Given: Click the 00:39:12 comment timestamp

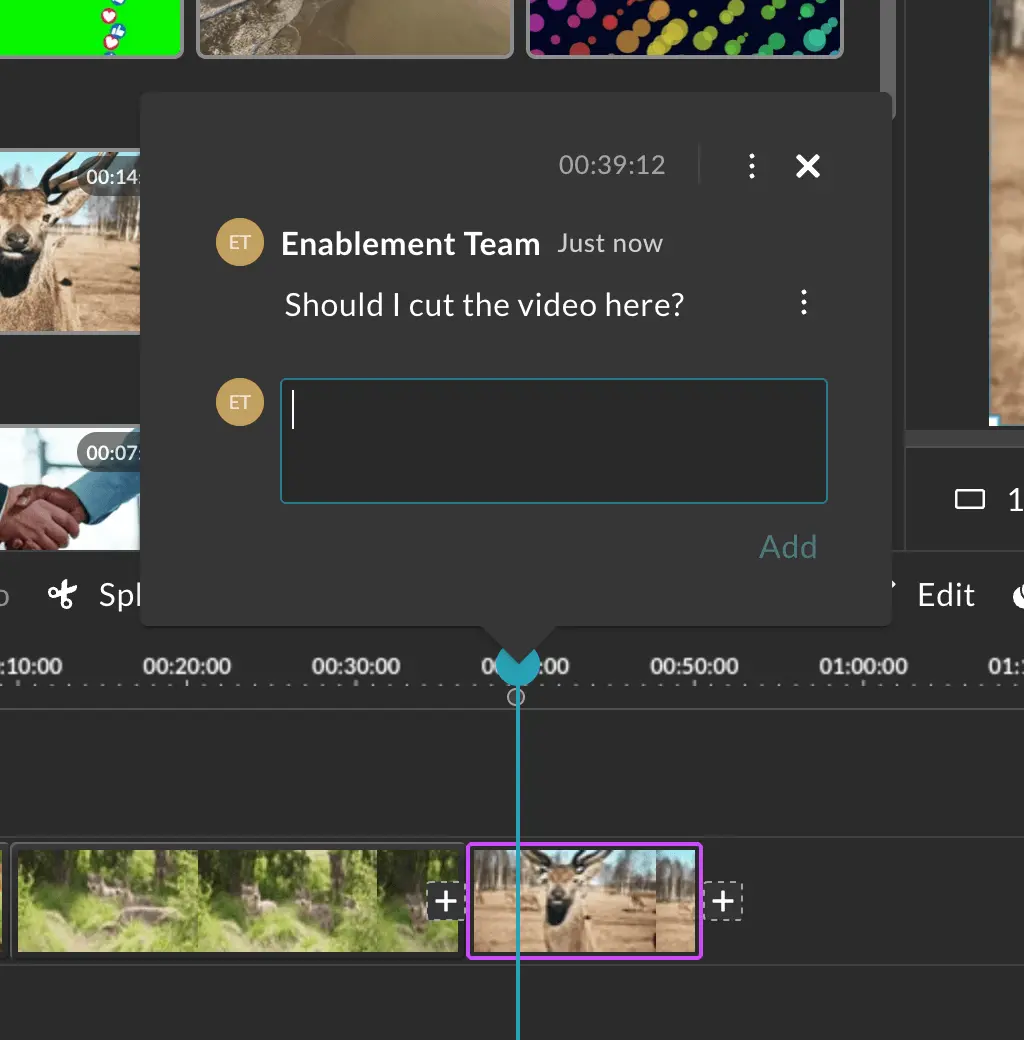Looking at the screenshot, I should click(611, 165).
